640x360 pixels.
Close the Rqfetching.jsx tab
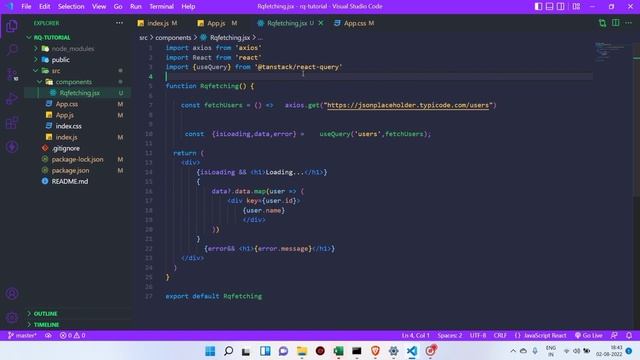pos(321,23)
